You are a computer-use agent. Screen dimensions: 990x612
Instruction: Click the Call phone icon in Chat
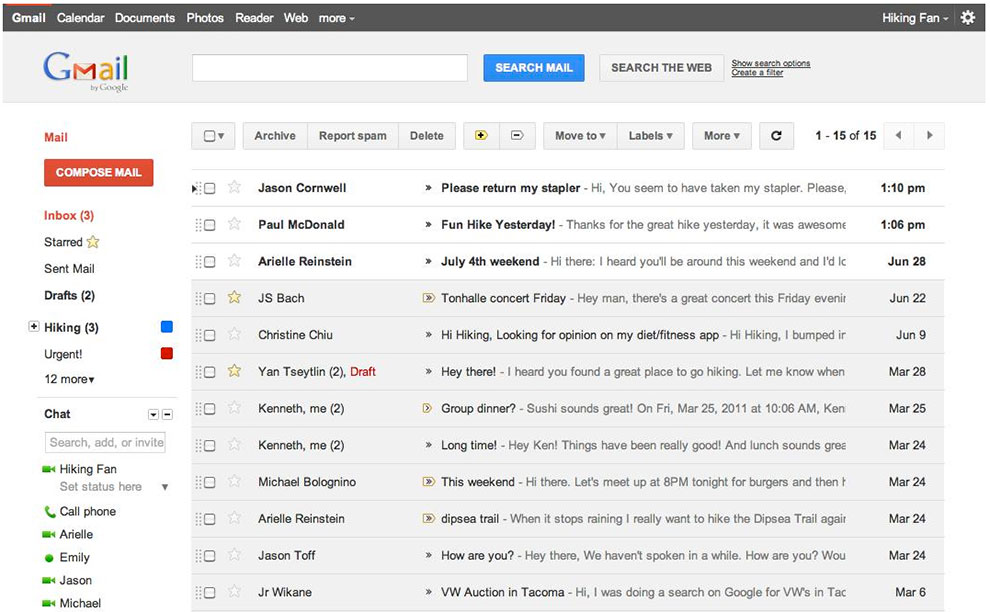click(49, 512)
